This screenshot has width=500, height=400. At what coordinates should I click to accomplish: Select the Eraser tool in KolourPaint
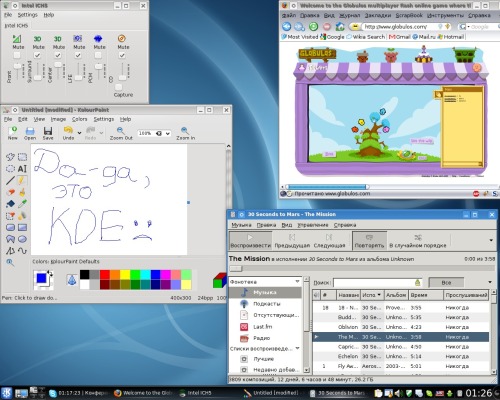[x=10, y=192]
